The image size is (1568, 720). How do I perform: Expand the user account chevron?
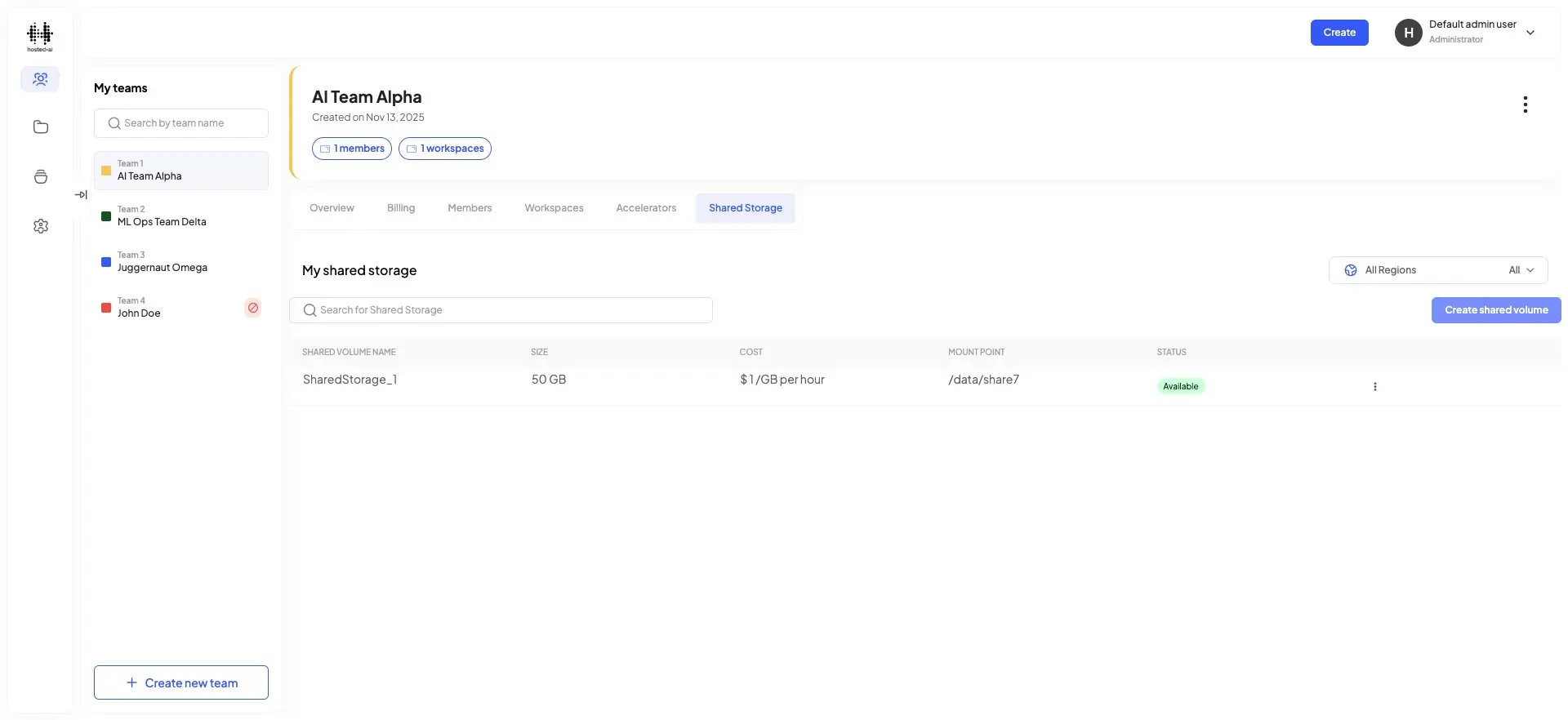pos(1530,33)
